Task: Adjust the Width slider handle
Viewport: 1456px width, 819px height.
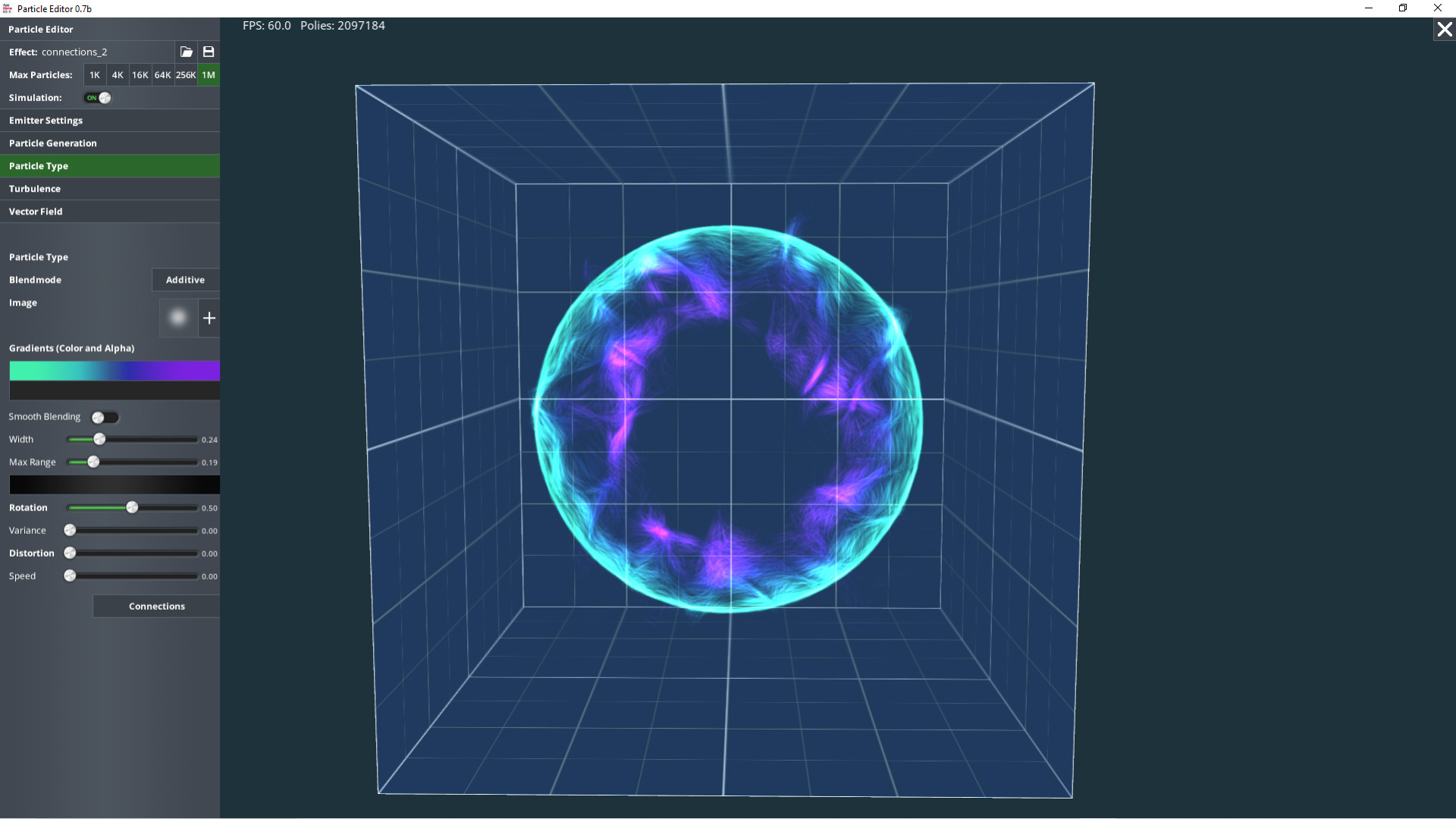Action: pyautogui.click(x=99, y=439)
